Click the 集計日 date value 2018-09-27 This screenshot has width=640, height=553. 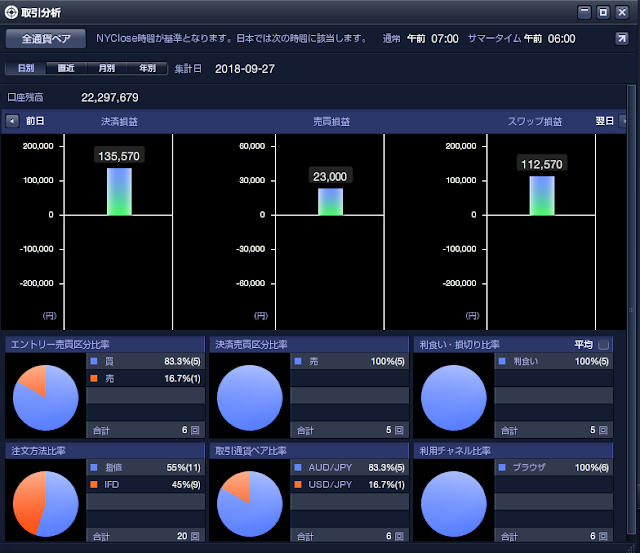click(244, 69)
